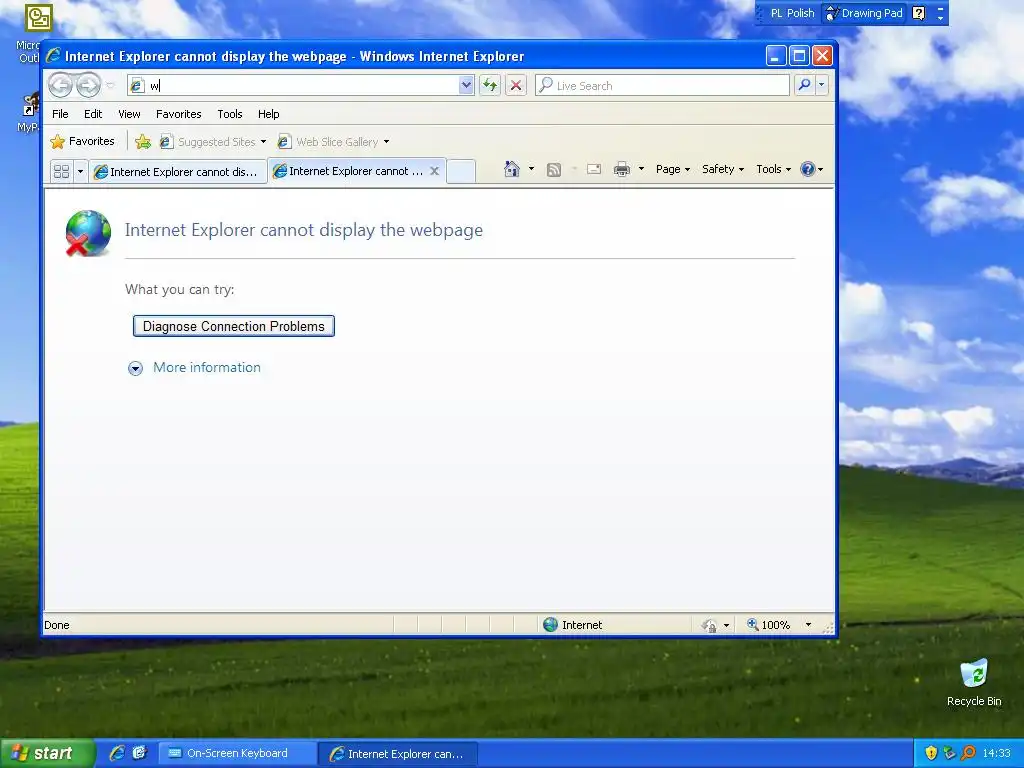This screenshot has height=768, width=1024.
Task: Open the Safety command menu
Action: coord(723,169)
